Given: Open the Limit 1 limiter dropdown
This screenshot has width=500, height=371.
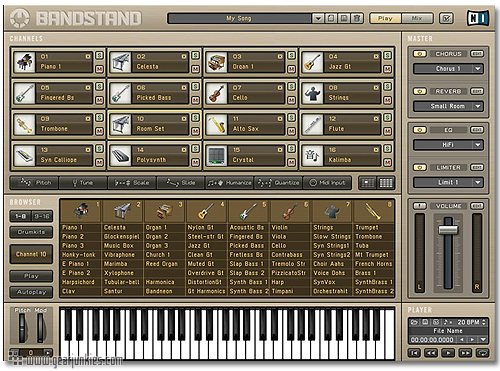Looking at the screenshot, I should (448, 182).
